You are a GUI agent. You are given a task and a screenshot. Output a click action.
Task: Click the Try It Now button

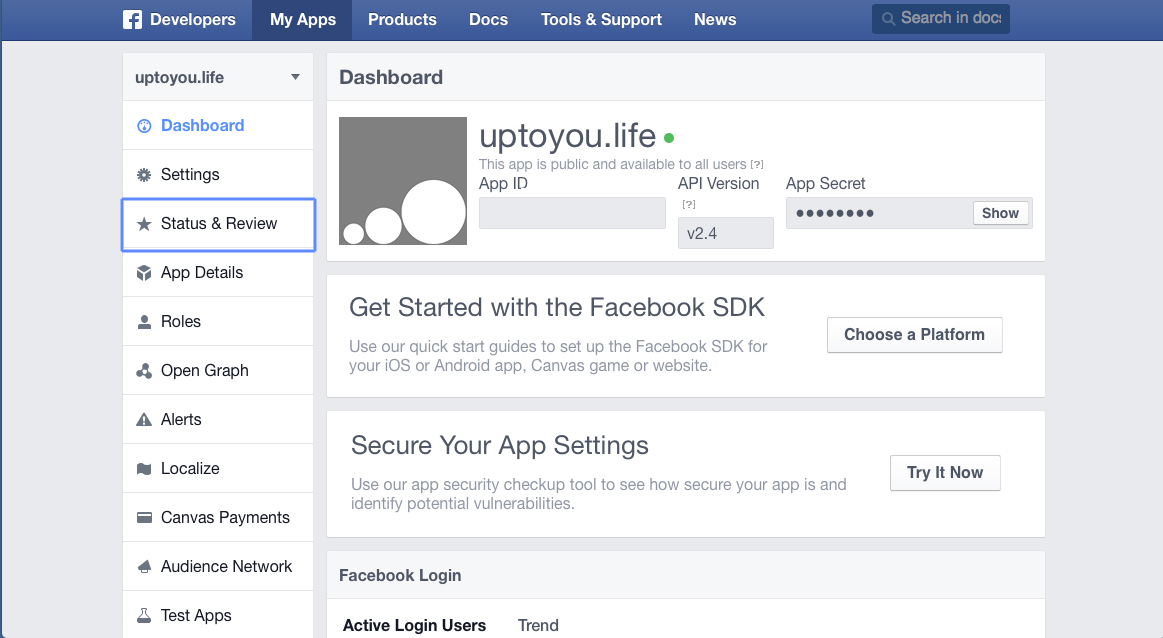click(945, 473)
